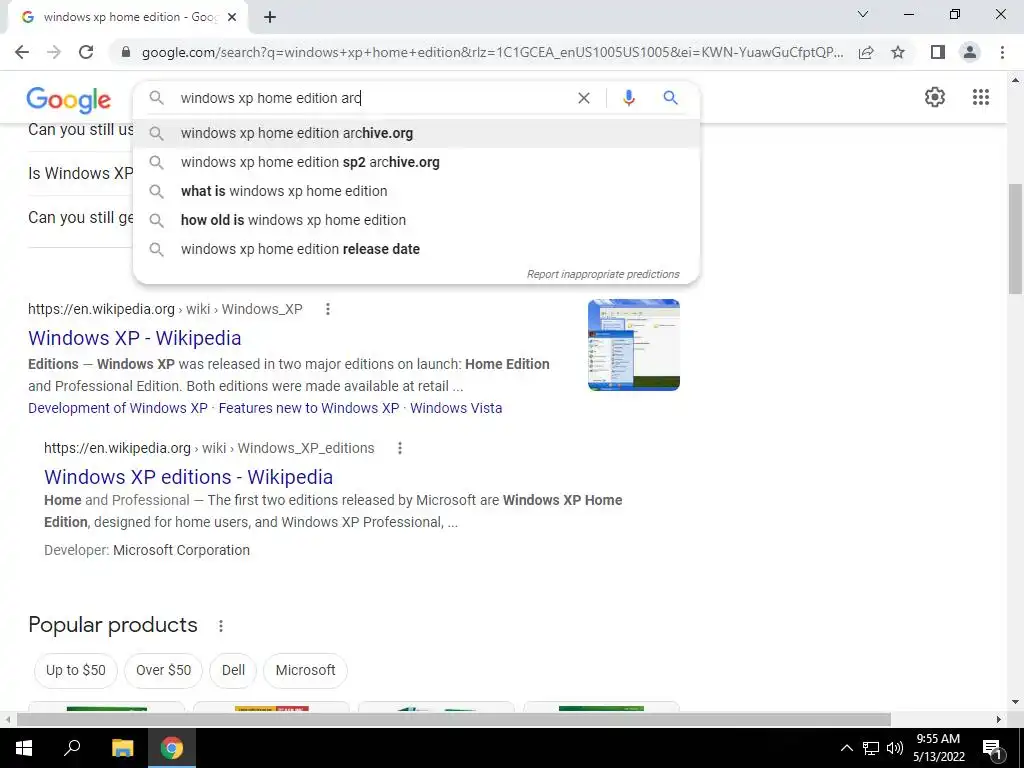Click the address bar URL

(492, 52)
